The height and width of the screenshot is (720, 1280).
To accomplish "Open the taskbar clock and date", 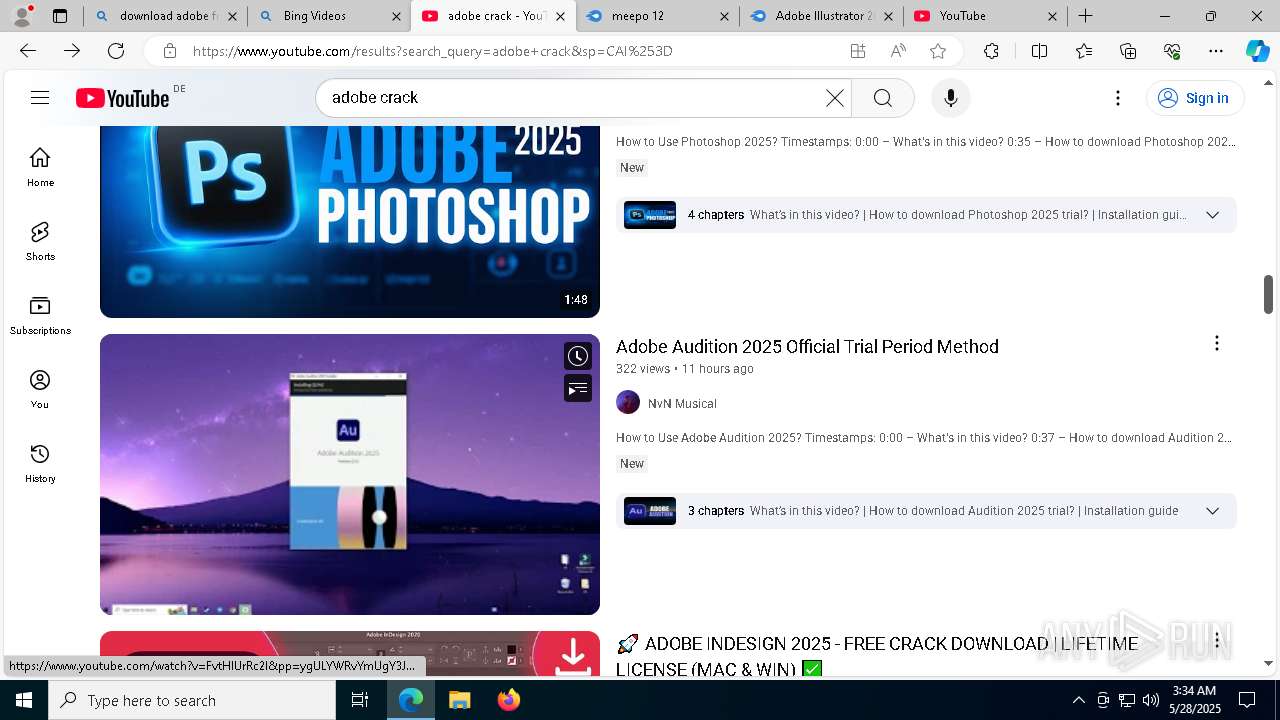I will tap(1193, 700).
